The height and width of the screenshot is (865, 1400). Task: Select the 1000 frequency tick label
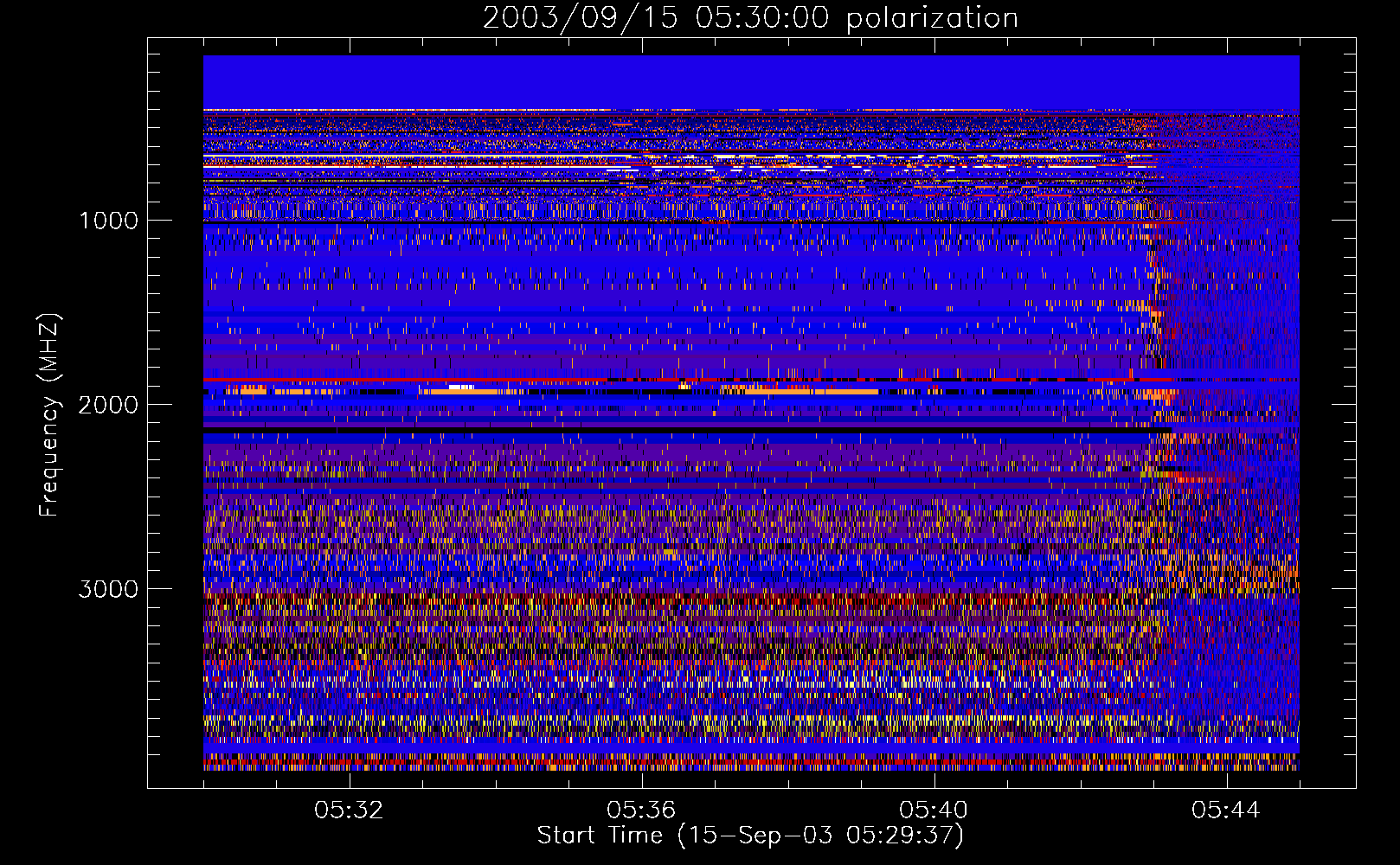coord(108,221)
